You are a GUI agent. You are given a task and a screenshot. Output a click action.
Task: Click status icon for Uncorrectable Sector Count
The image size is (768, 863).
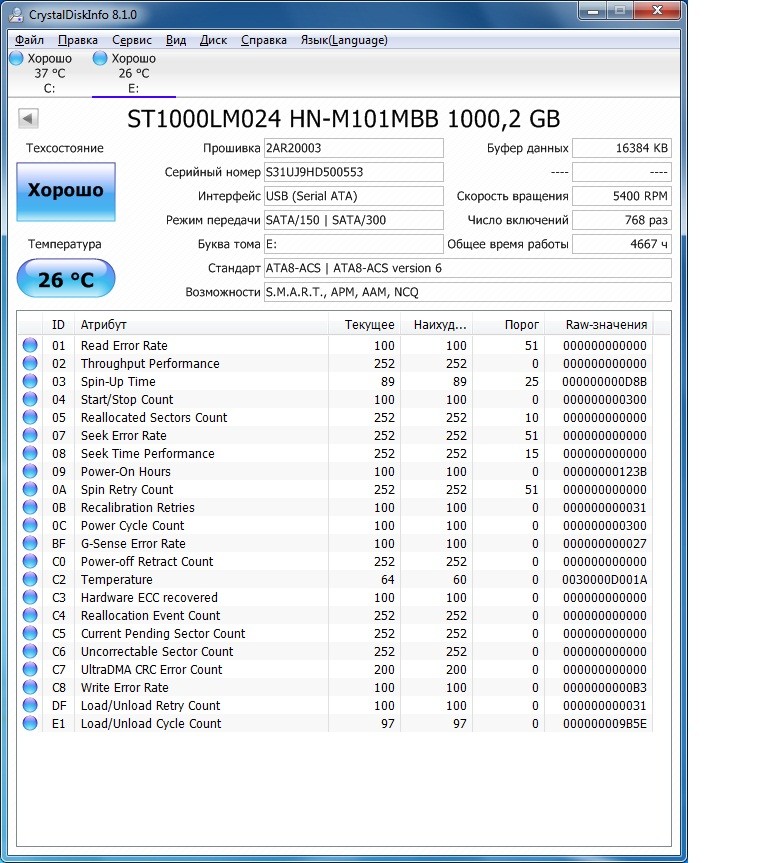pyautogui.click(x=30, y=651)
